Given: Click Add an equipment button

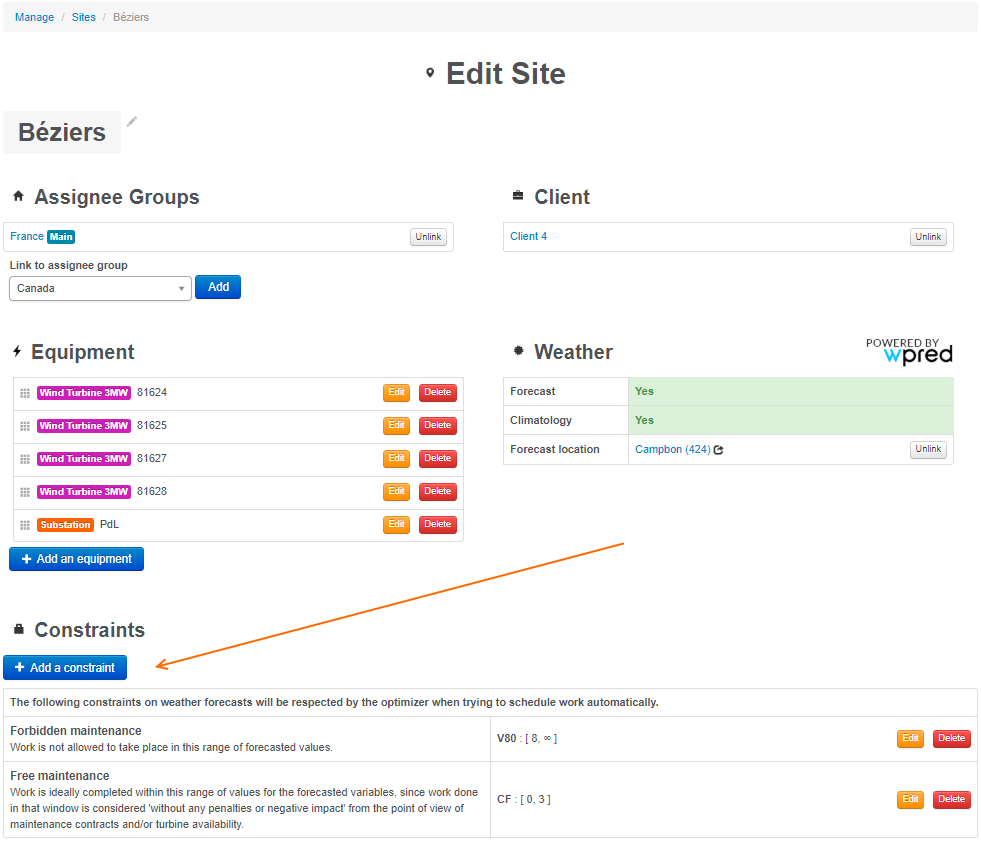Looking at the screenshot, I should click(x=76, y=559).
